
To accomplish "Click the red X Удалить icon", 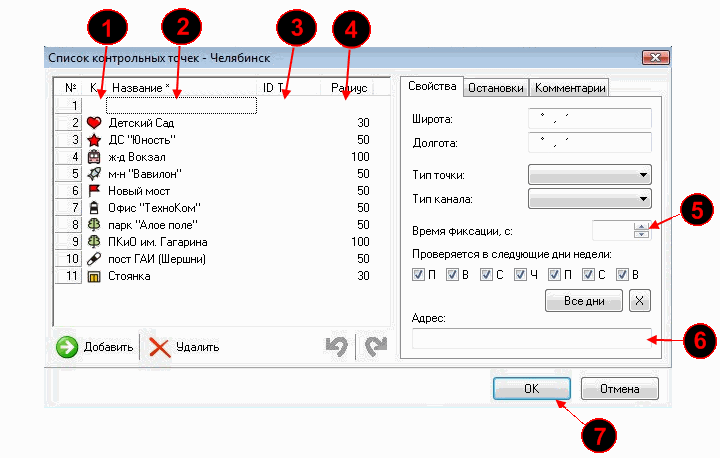I will point(160,347).
